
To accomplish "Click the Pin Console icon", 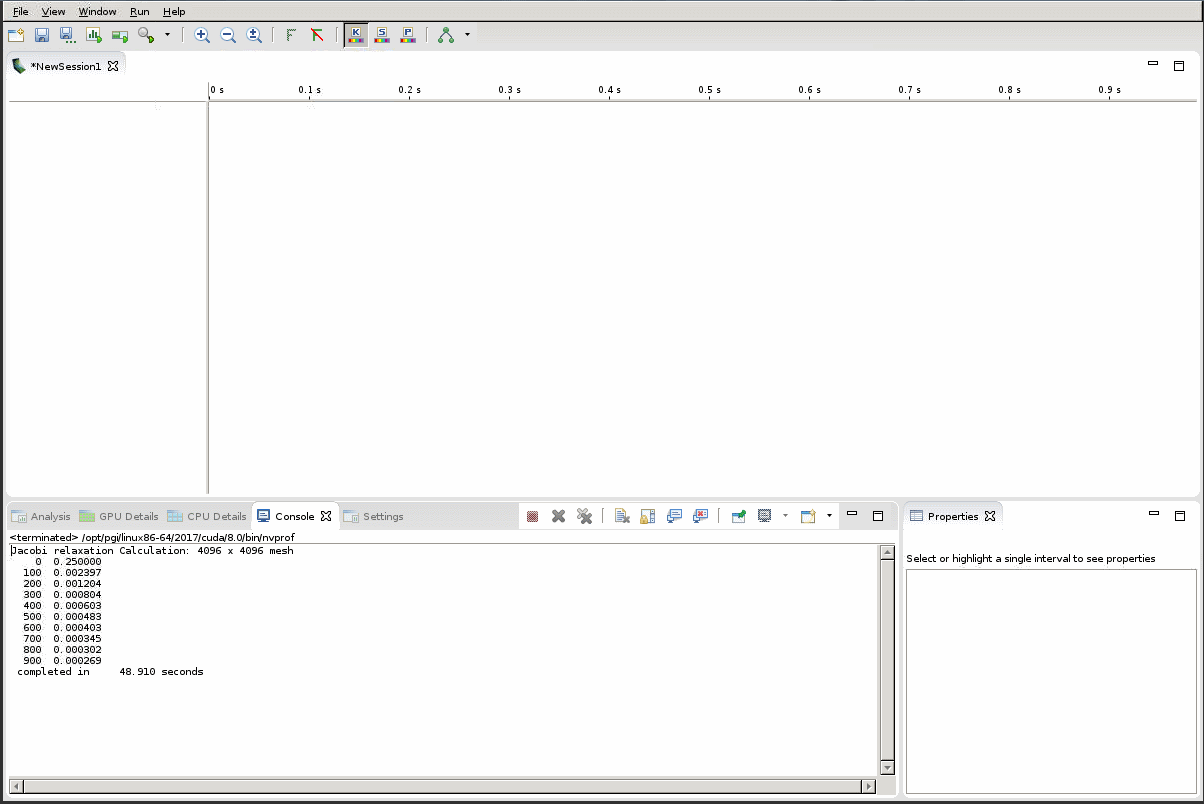I will pyautogui.click(x=739, y=516).
